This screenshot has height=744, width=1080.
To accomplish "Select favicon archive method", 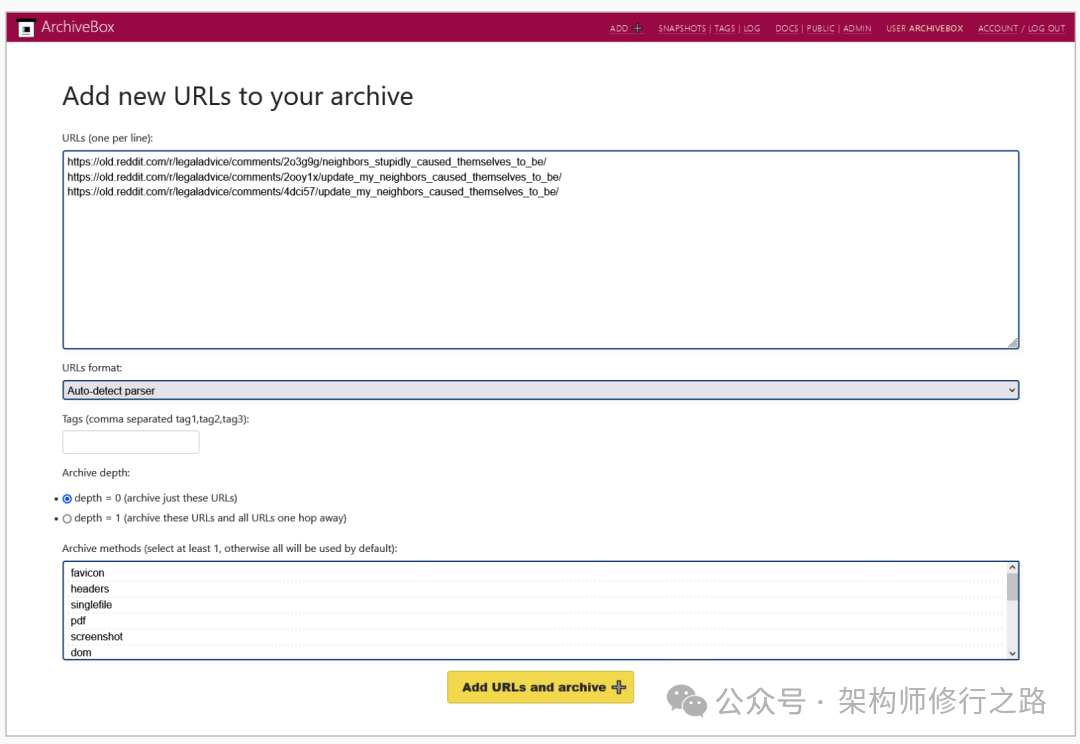I will pyautogui.click(x=534, y=572).
